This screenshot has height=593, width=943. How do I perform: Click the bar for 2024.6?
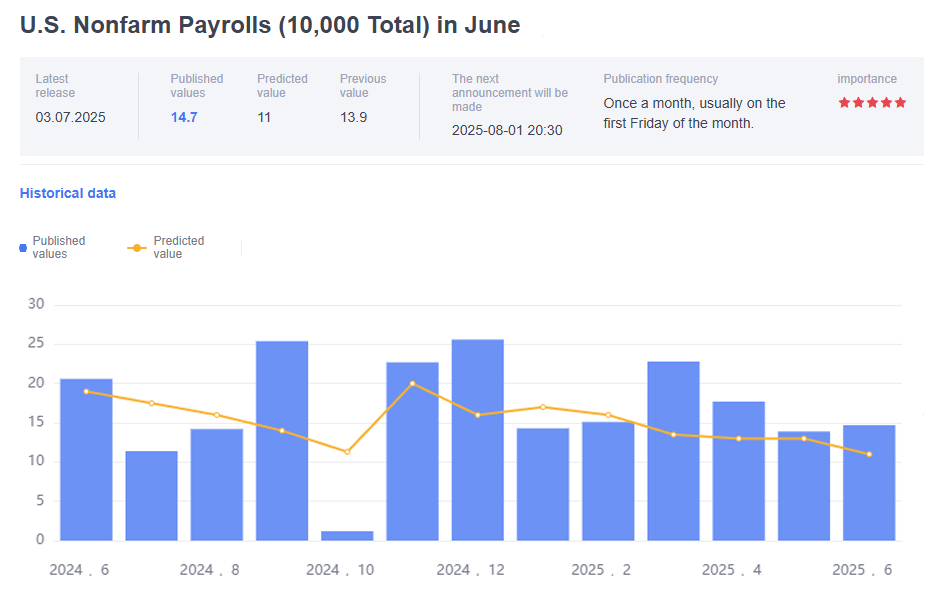[x=86, y=460]
